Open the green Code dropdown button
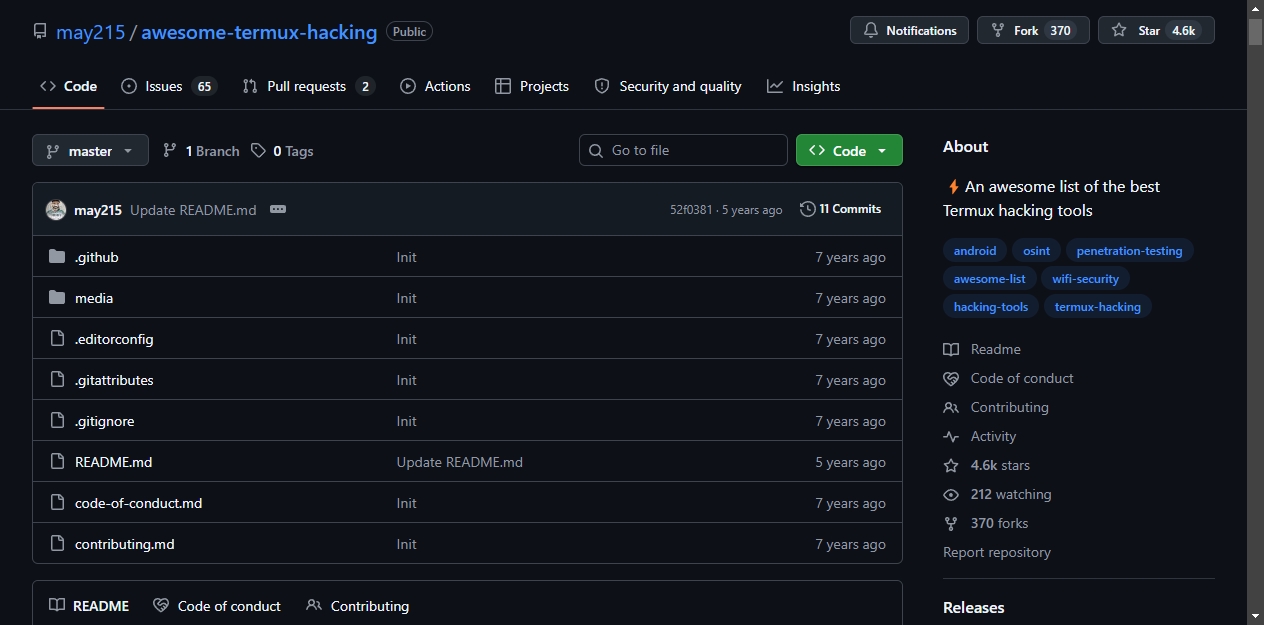The height and width of the screenshot is (625, 1264). tap(849, 151)
